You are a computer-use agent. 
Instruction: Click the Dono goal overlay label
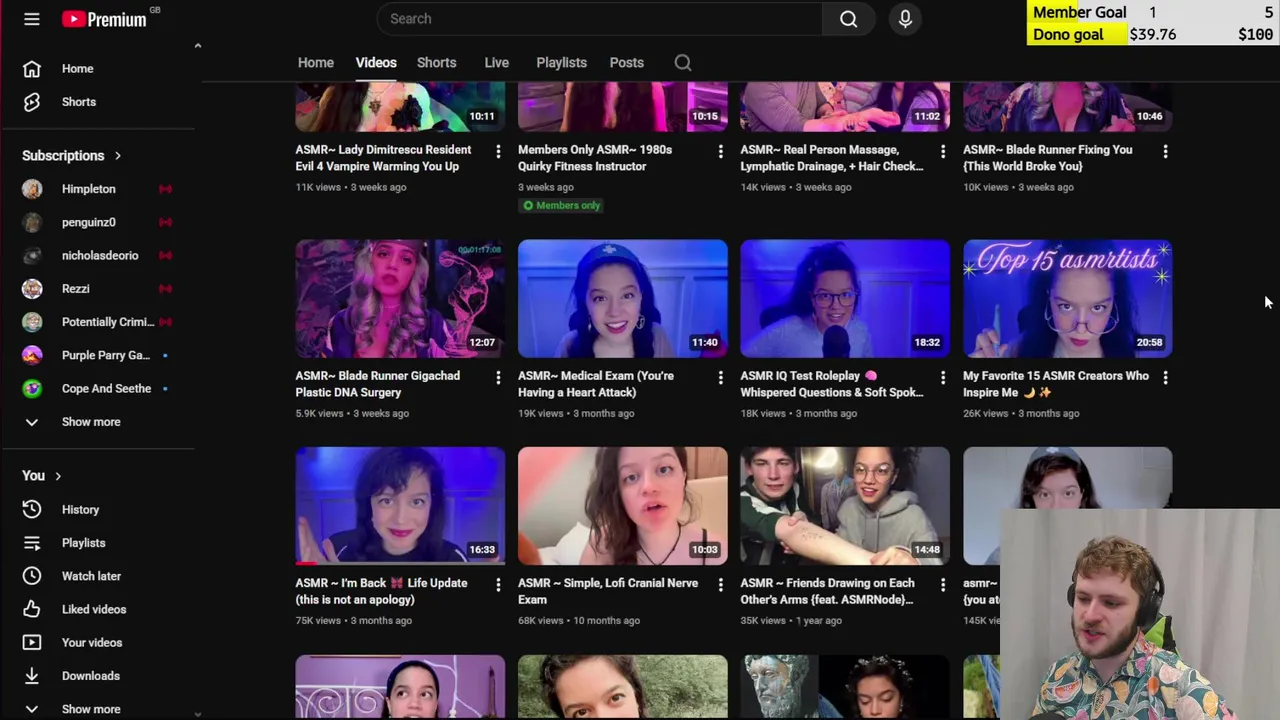[x=1068, y=34]
